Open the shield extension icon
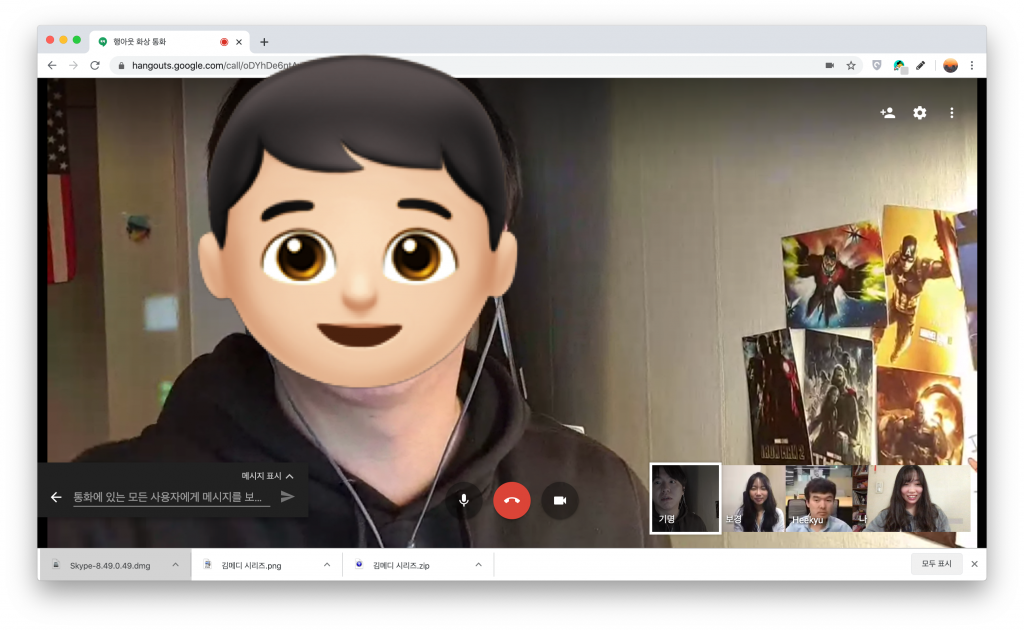Screen dimensions: 1024x630 coord(877,65)
